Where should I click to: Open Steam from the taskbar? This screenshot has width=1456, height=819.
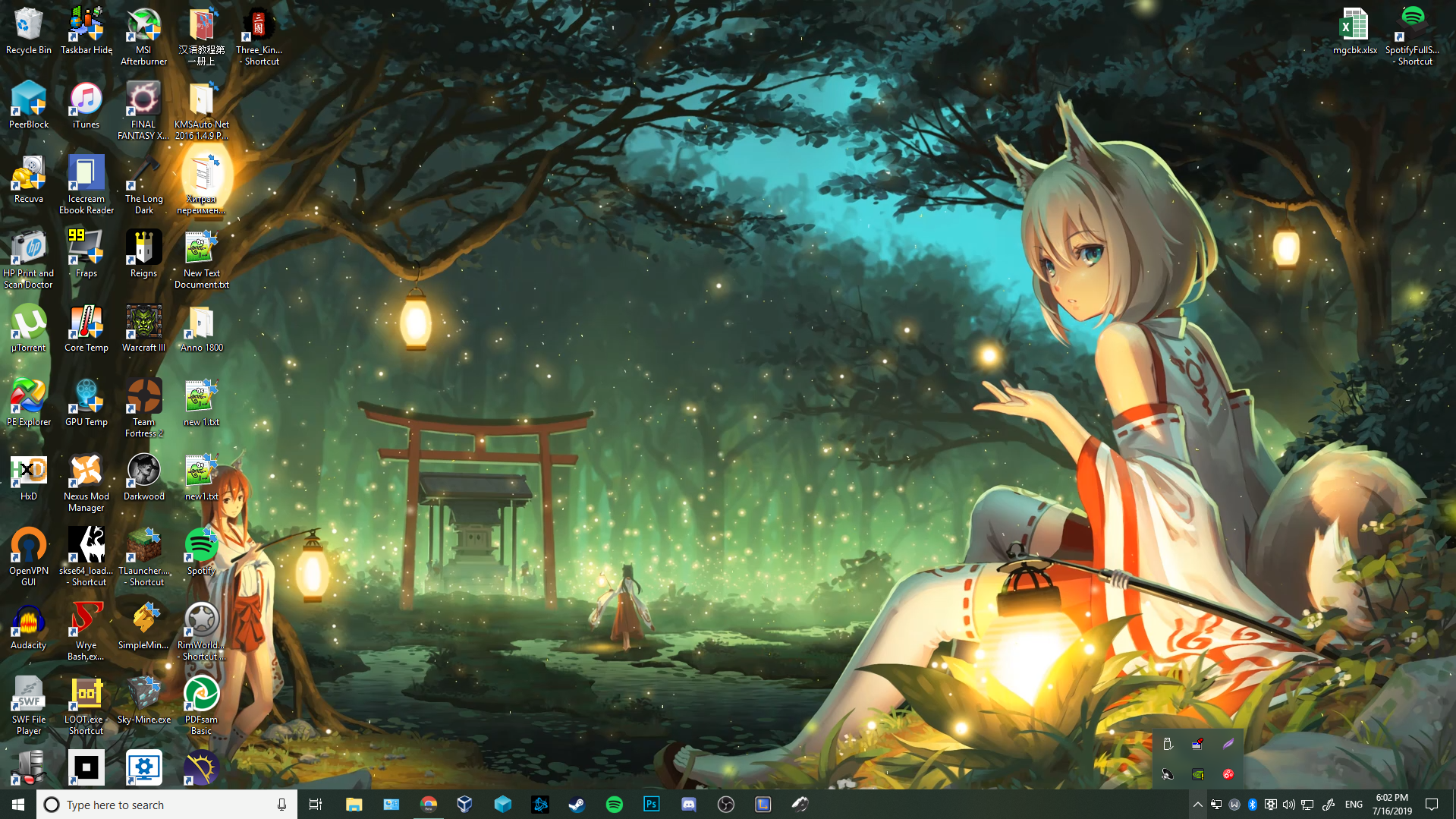click(577, 805)
